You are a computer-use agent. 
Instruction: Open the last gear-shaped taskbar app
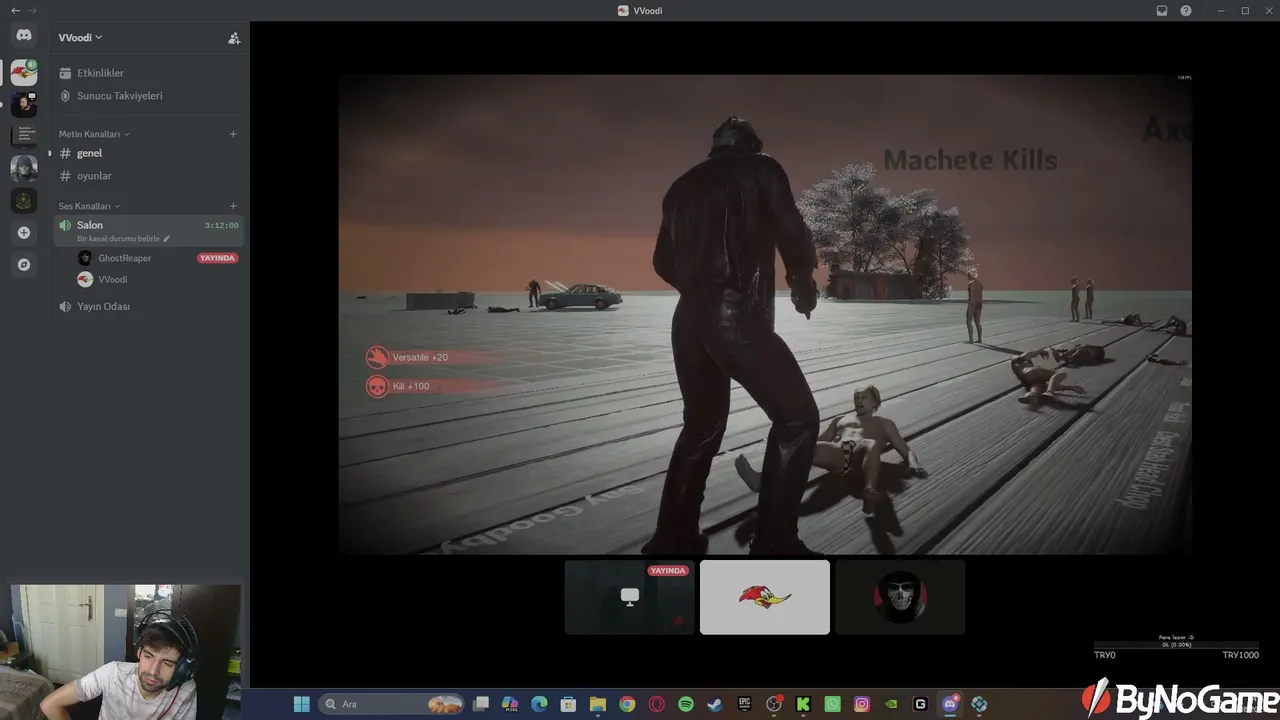(x=979, y=704)
